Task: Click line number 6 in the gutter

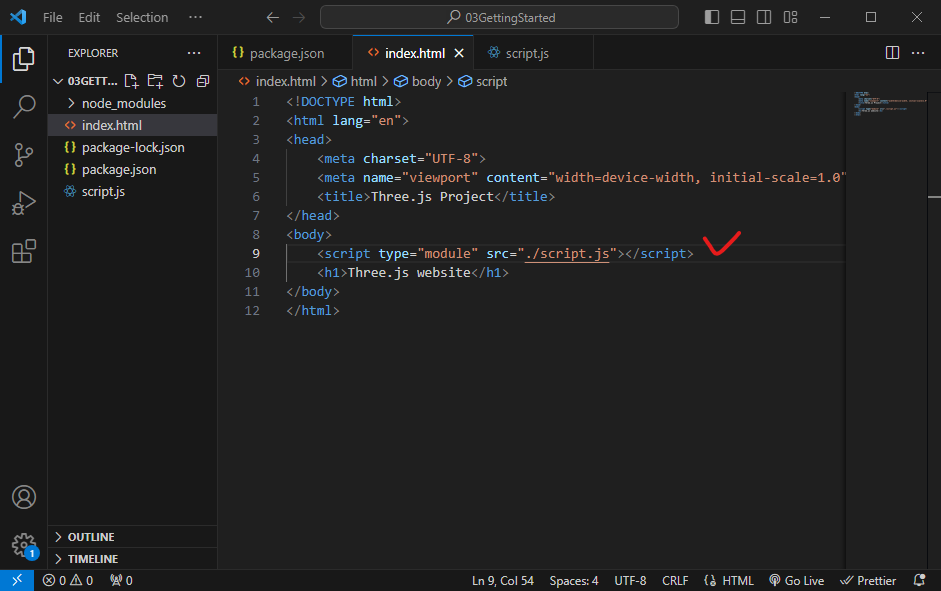Action: [256, 197]
